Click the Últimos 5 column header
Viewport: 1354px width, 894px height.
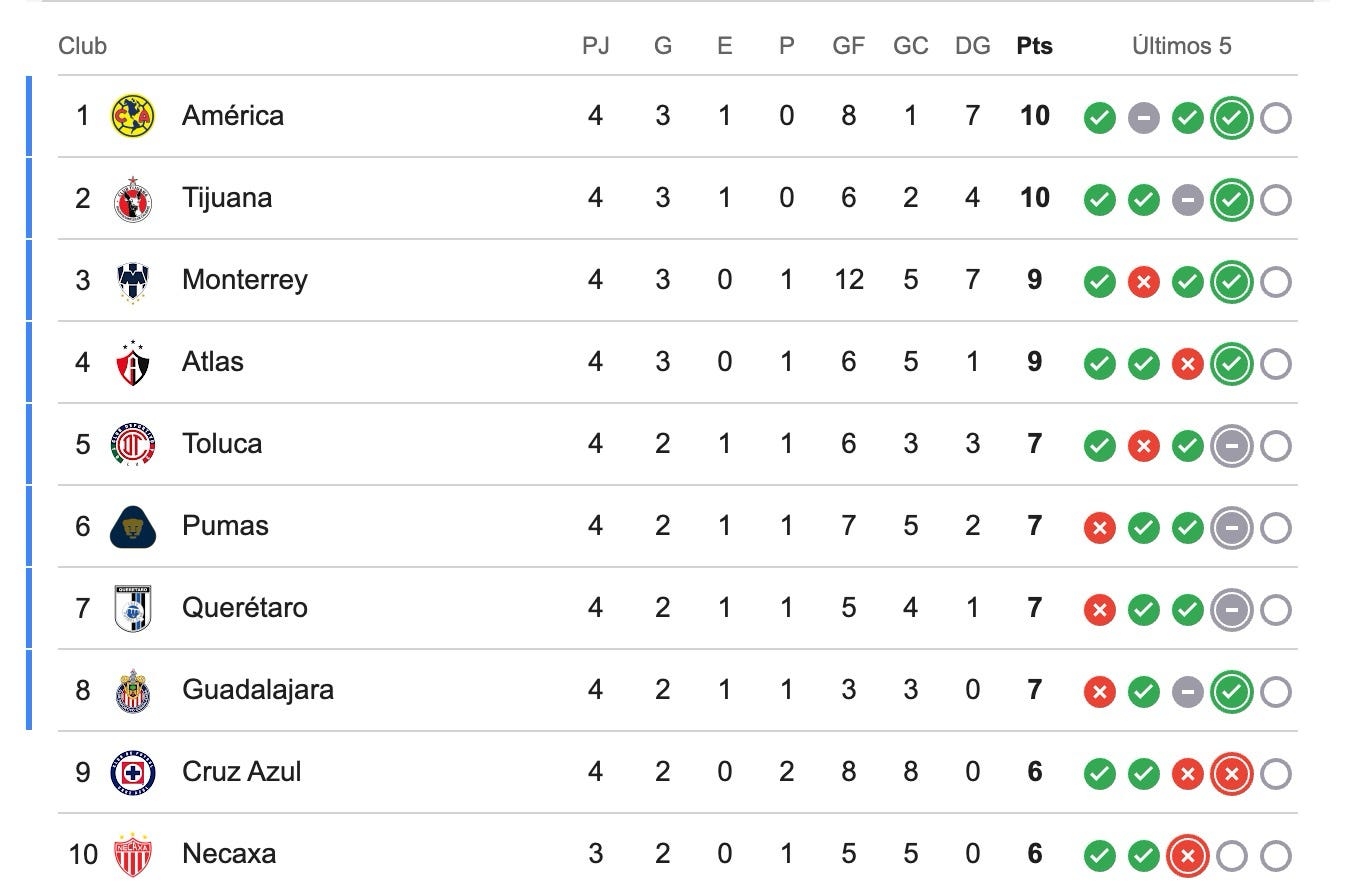(1182, 46)
